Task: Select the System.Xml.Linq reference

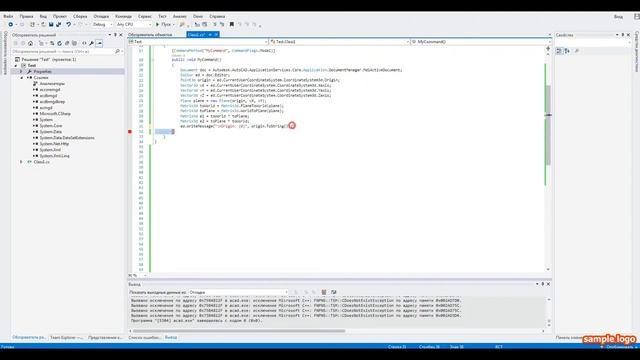Action: pos(51,156)
